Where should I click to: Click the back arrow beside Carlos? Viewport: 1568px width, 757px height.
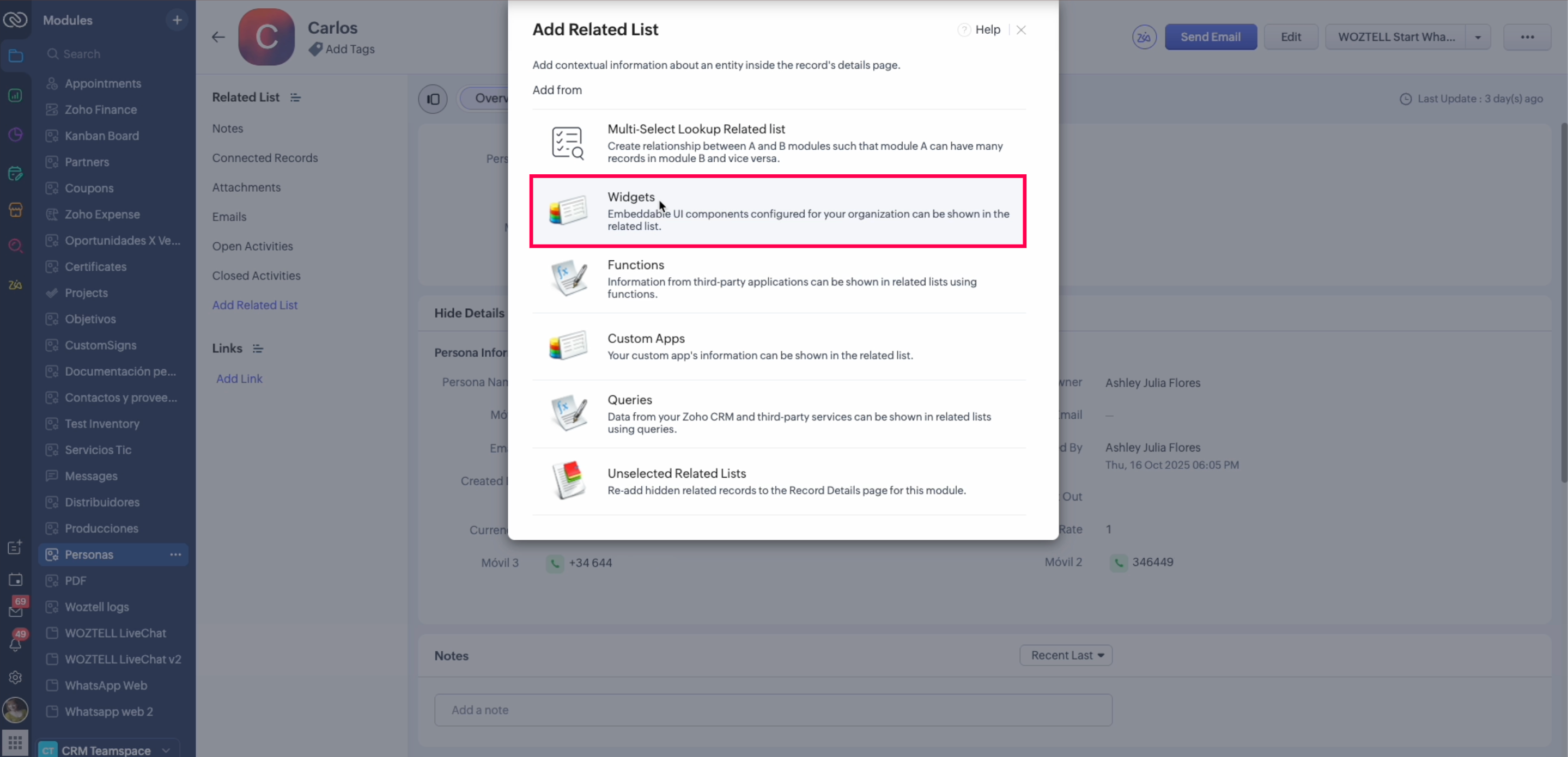click(218, 37)
